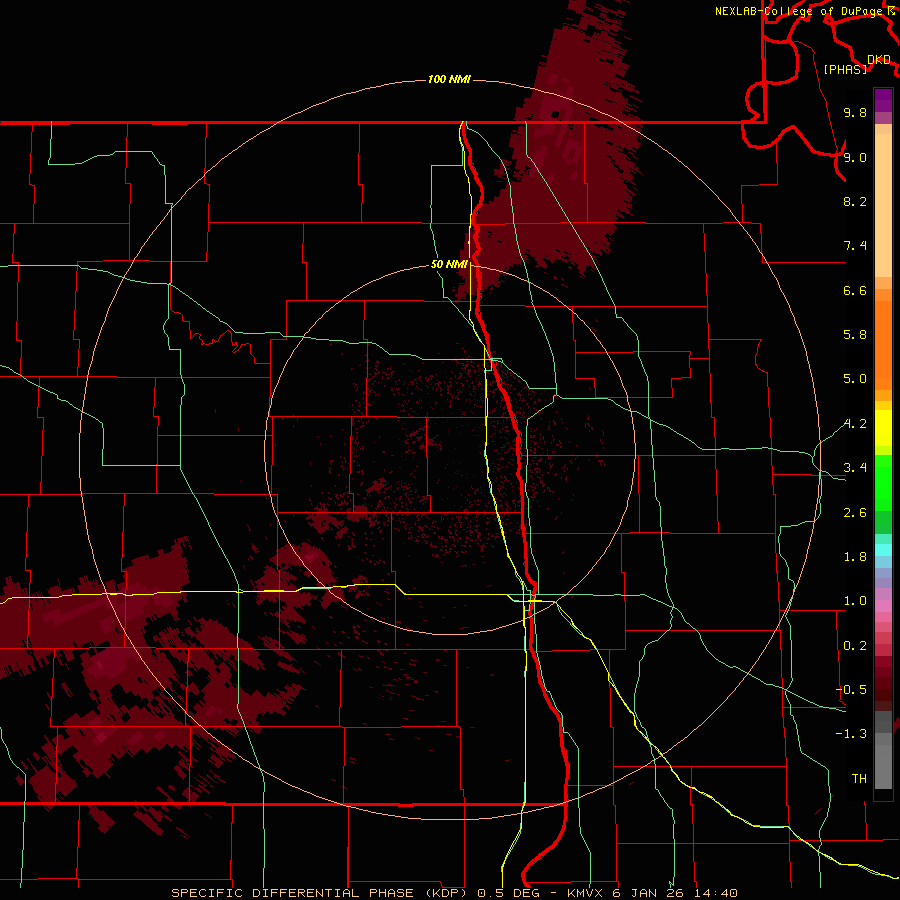Click the 100 NMI range ring label
The image size is (900, 900).
pyautogui.click(x=449, y=79)
